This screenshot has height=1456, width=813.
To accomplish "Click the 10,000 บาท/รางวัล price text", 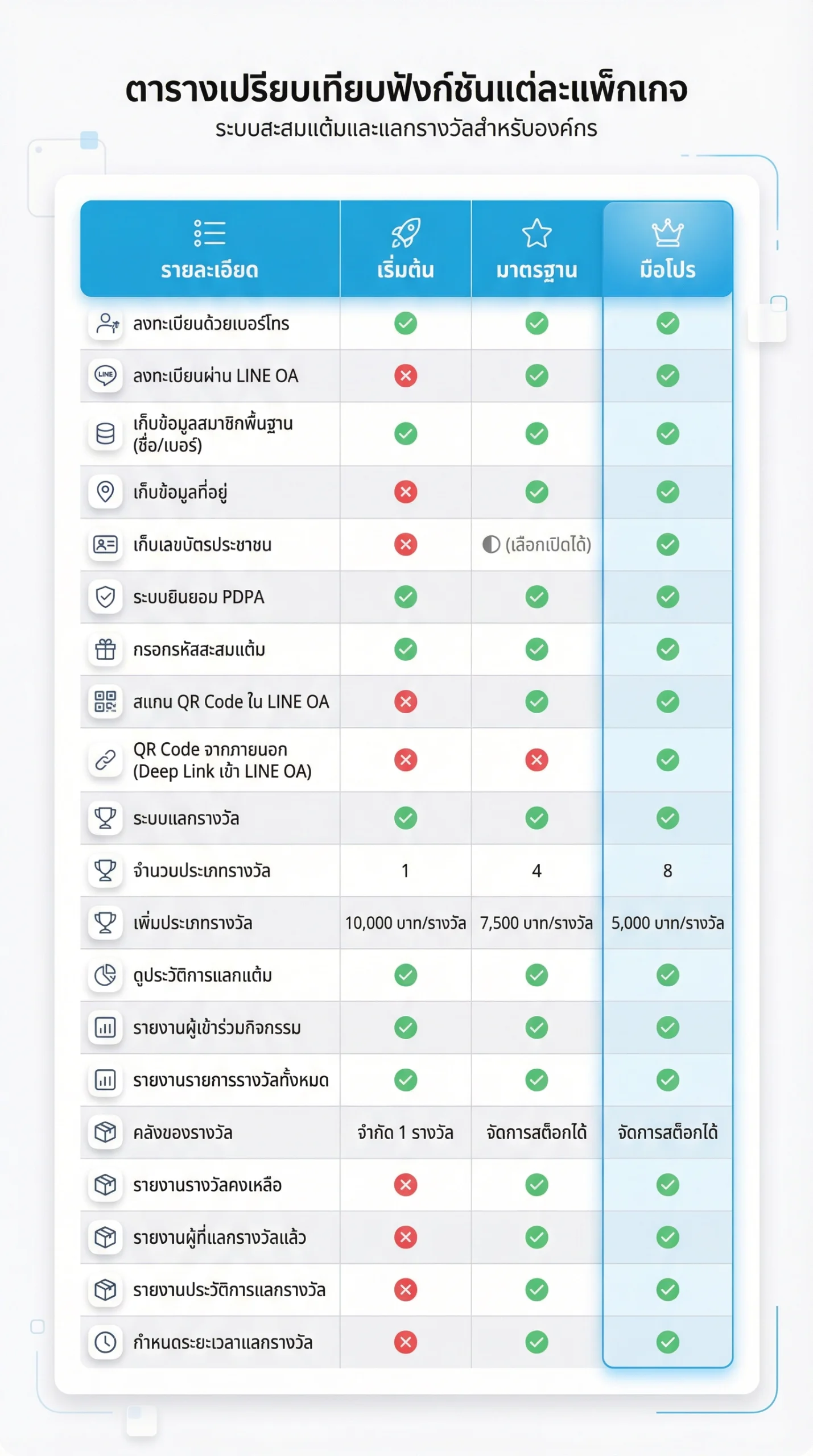I will click(405, 923).
